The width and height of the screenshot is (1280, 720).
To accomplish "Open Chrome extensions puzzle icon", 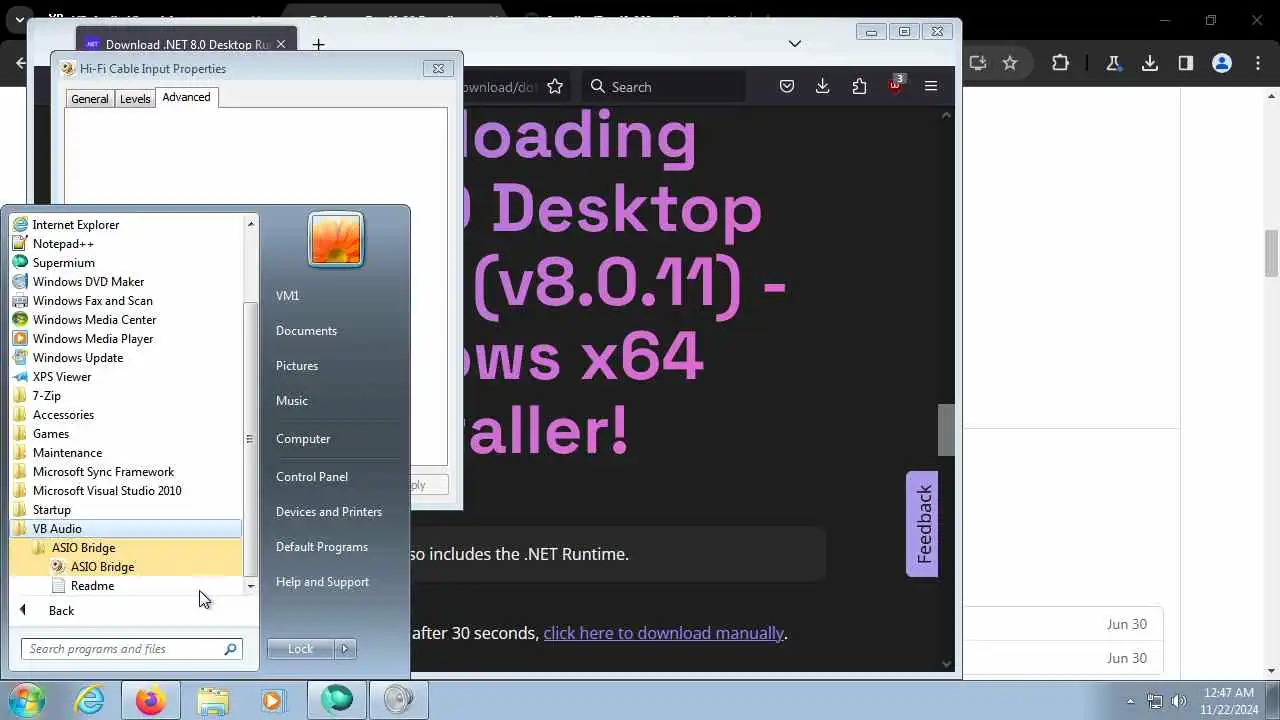I will [1061, 63].
